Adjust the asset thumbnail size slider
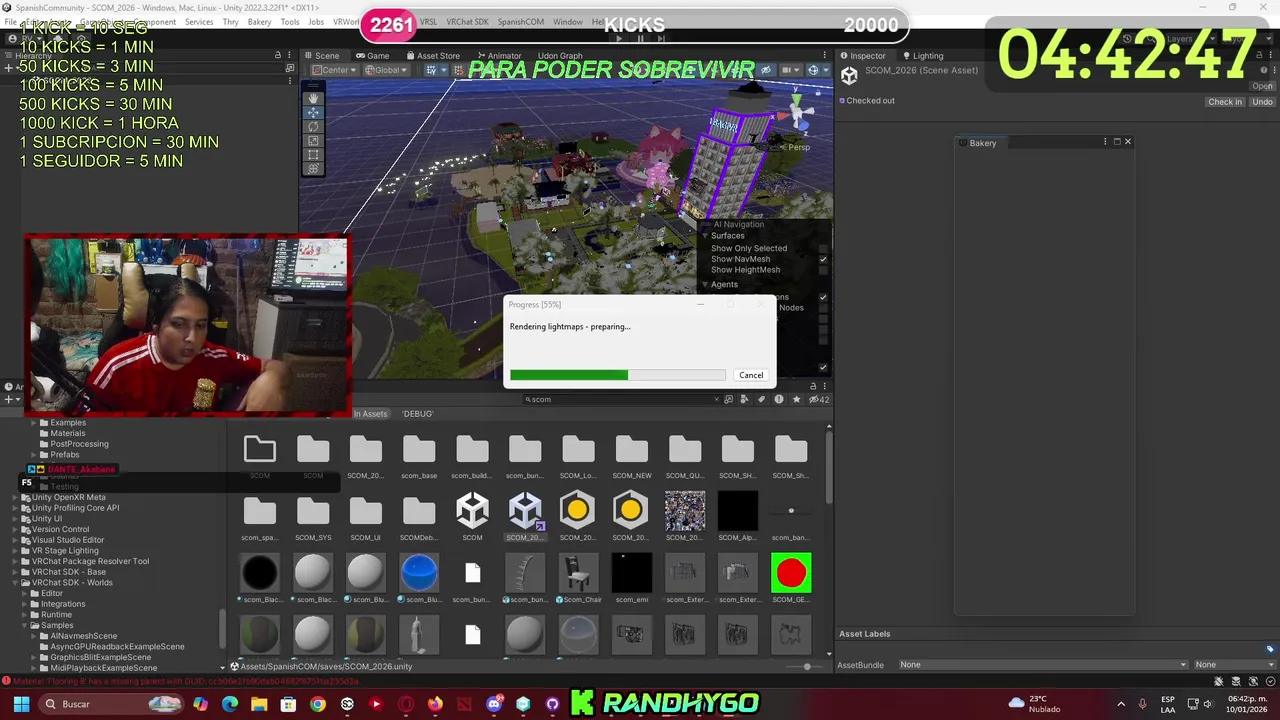 [808, 667]
